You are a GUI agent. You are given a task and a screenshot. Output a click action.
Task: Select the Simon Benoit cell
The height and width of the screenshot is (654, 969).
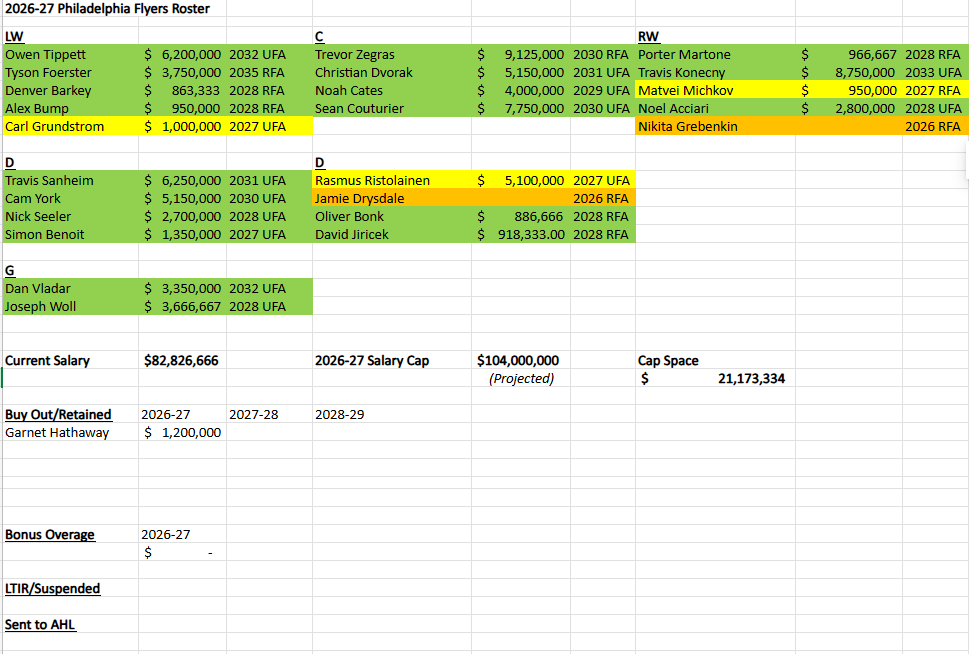point(70,234)
